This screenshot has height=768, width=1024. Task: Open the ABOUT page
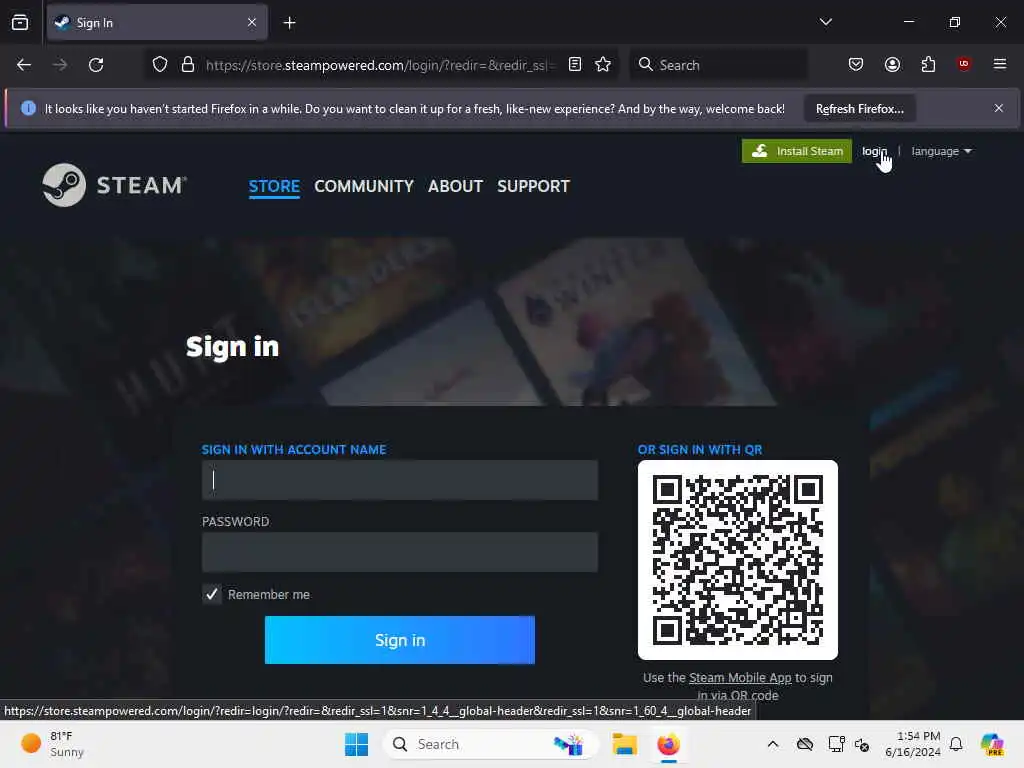tap(455, 186)
